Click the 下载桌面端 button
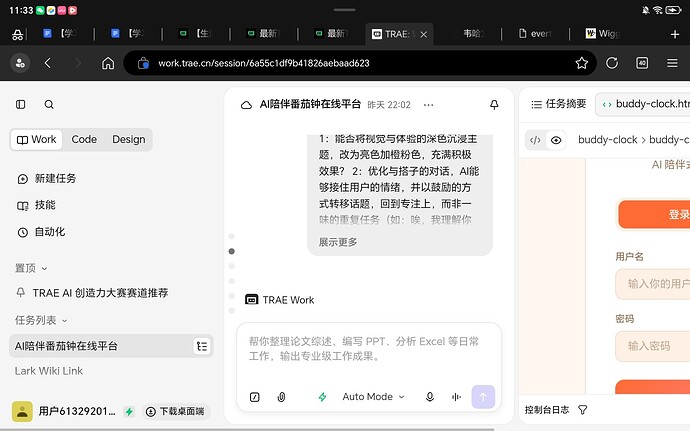The height and width of the screenshot is (431, 690). click(x=176, y=412)
